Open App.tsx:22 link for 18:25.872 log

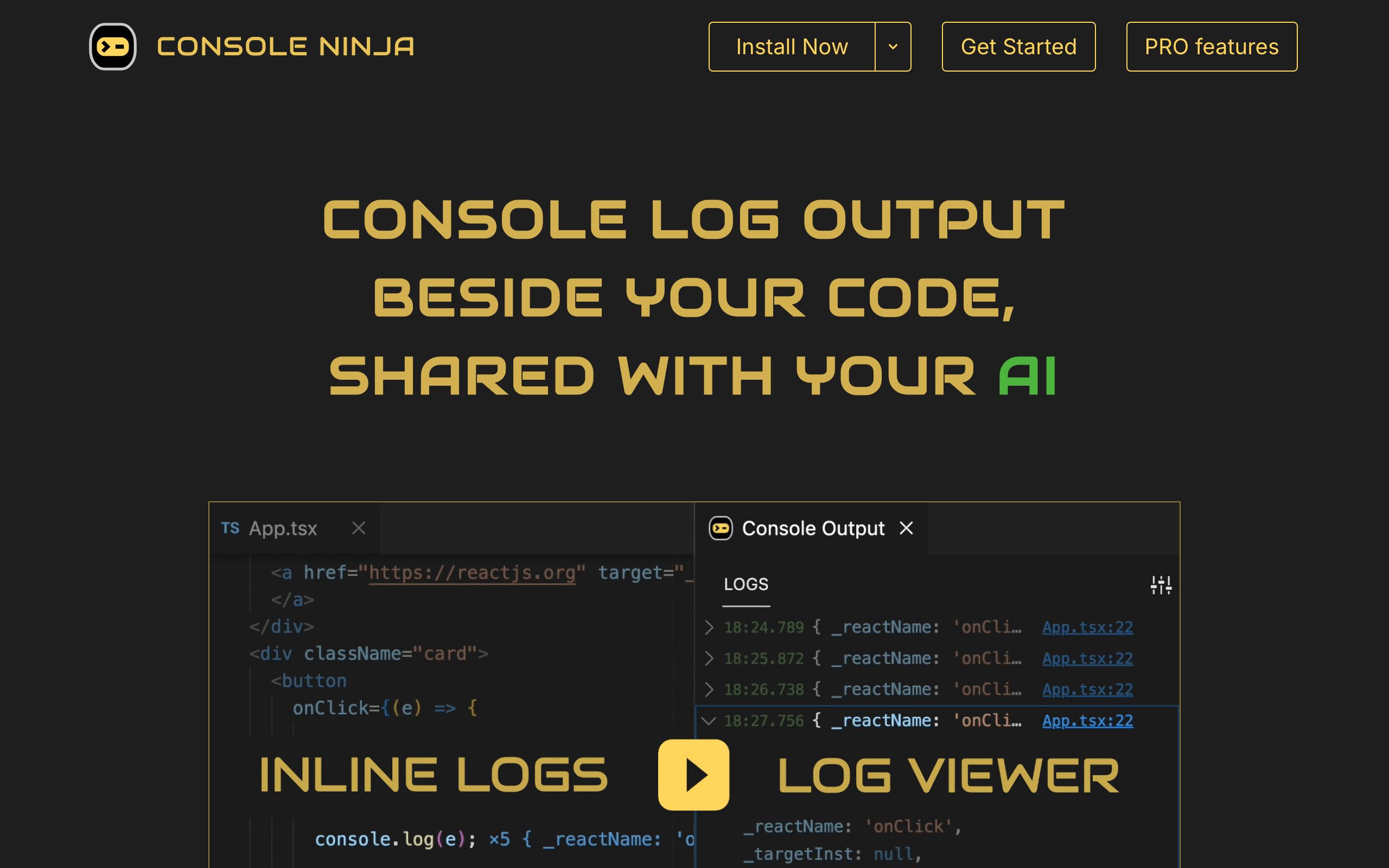pos(1088,659)
